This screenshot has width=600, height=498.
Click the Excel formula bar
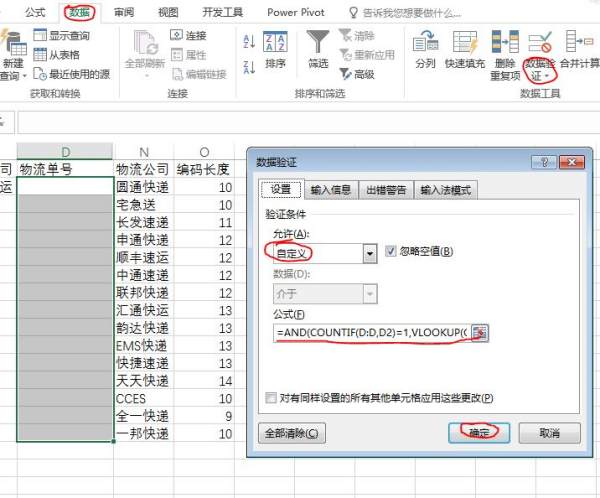click(308, 122)
